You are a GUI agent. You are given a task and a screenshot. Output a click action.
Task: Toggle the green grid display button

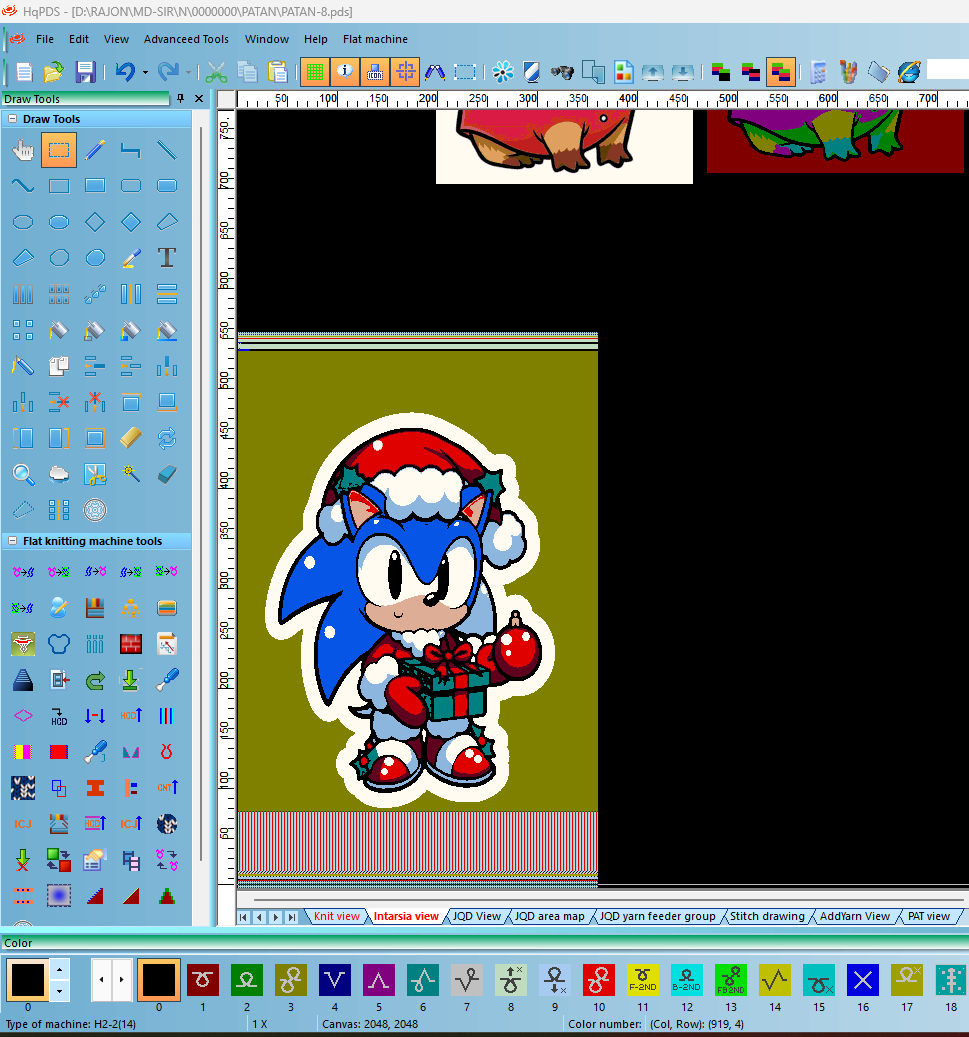[x=315, y=72]
